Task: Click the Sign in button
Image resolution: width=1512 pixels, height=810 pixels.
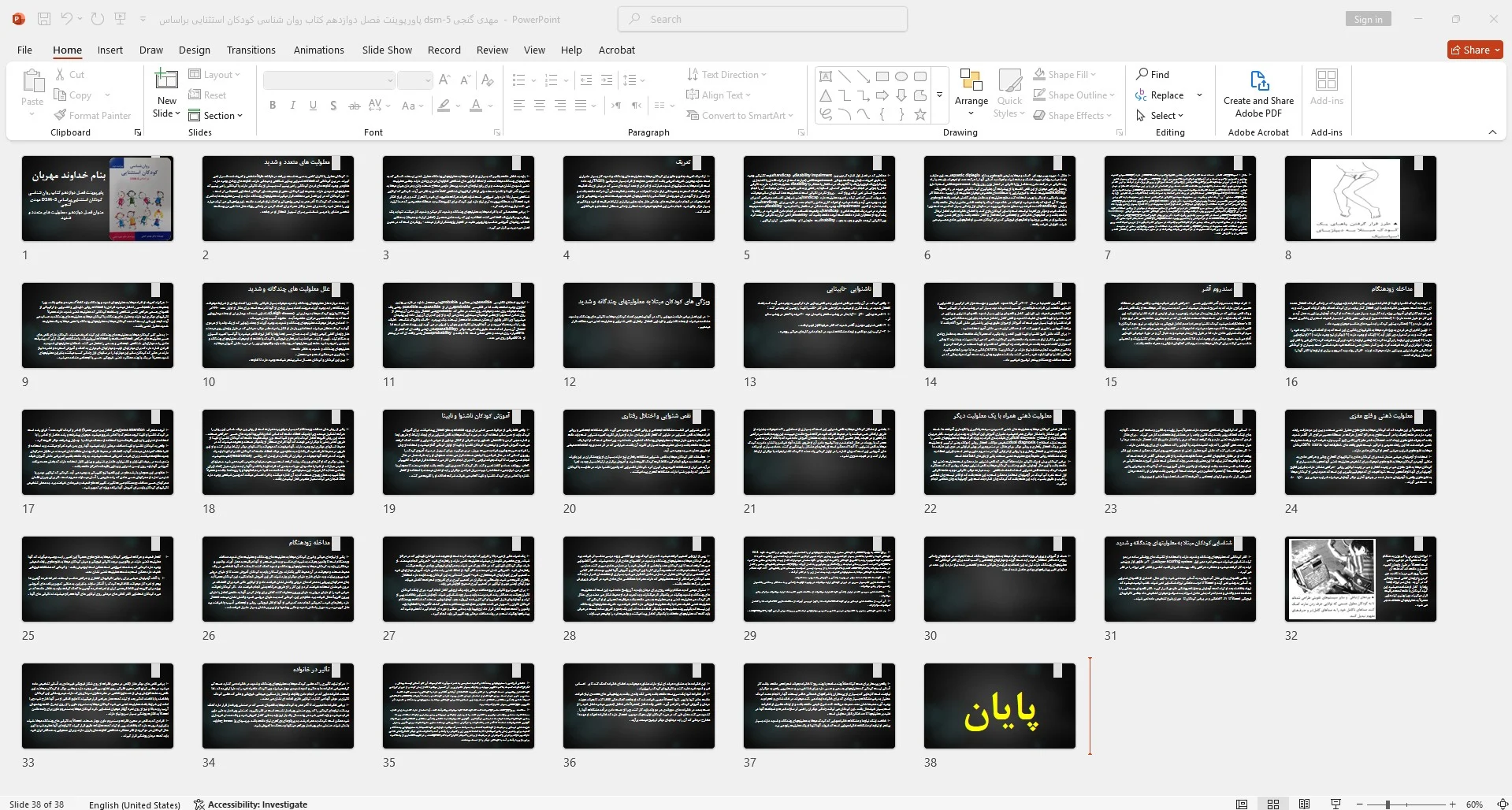Action: click(x=1368, y=20)
